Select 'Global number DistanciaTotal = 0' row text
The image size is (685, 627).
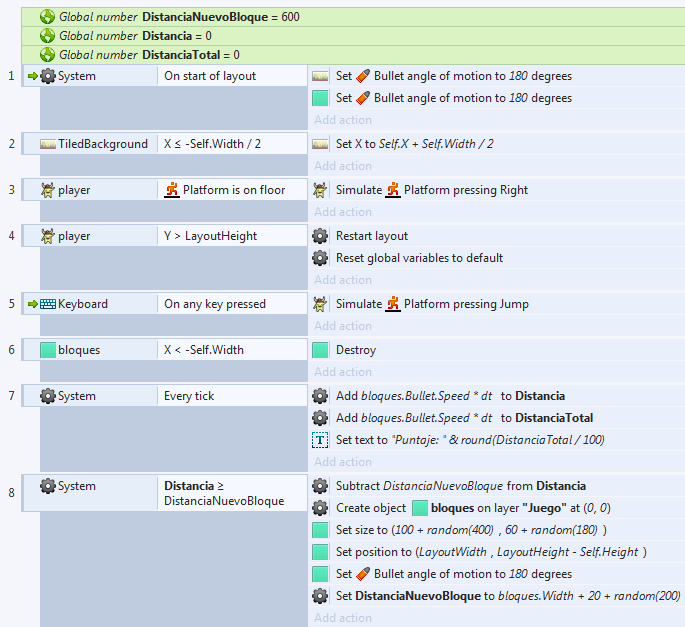click(x=149, y=55)
